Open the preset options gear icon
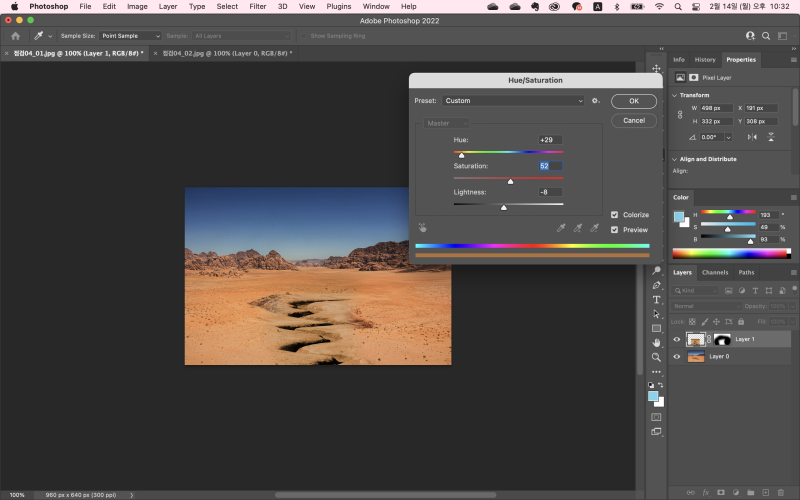 point(595,101)
